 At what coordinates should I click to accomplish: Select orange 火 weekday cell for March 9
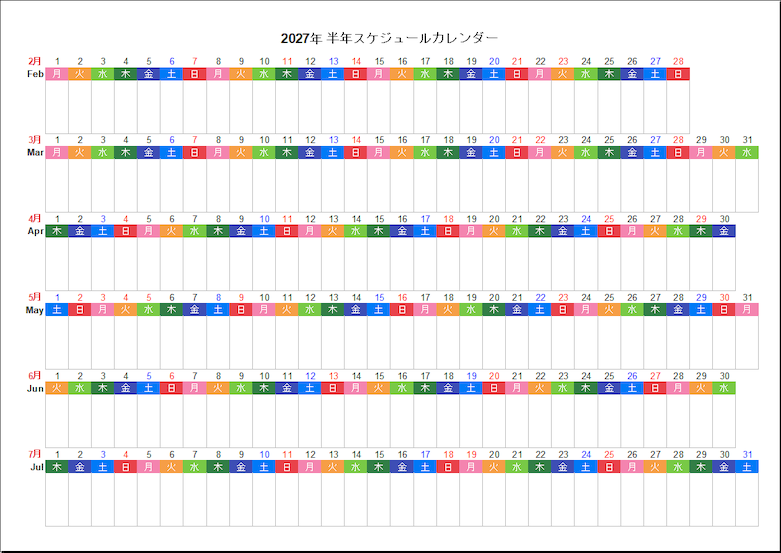point(241,152)
